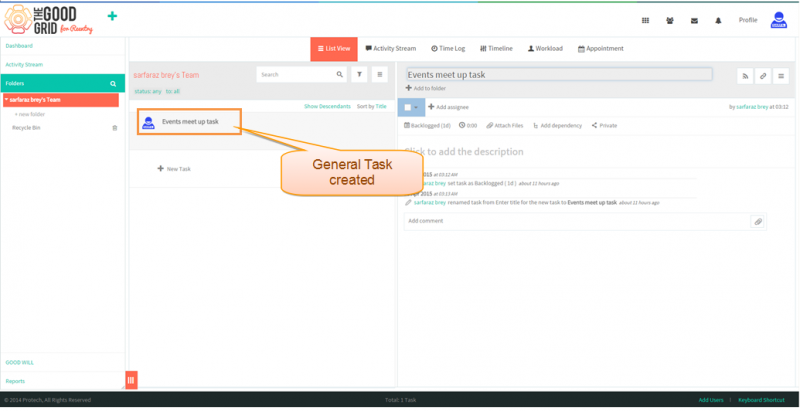Click the Recycle Bin trash icon
This screenshot has height=411, width=800.
[x=115, y=128]
